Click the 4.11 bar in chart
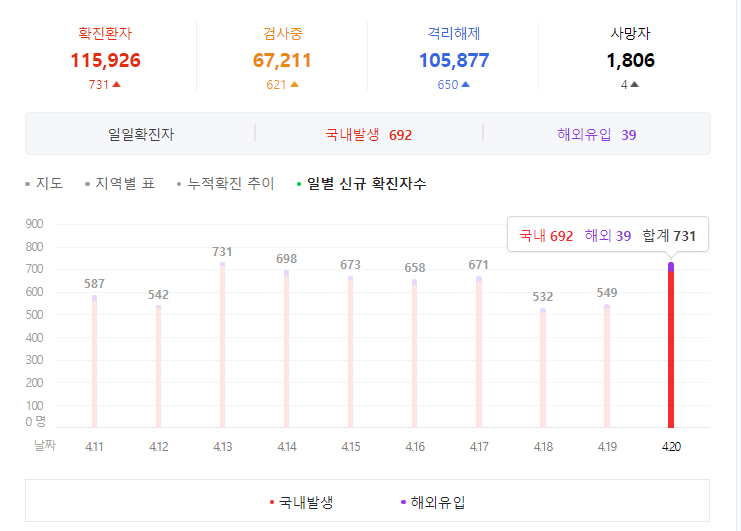The image size is (741, 531). tap(95, 361)
